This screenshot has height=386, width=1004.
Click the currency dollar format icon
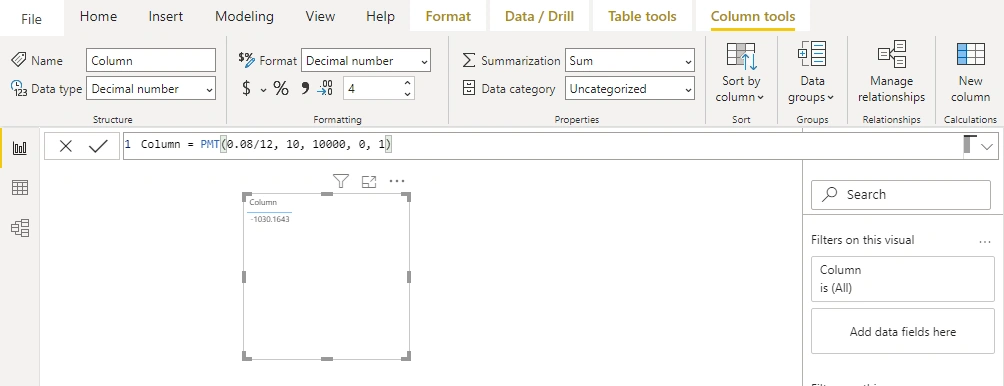(x=247, y=88)
